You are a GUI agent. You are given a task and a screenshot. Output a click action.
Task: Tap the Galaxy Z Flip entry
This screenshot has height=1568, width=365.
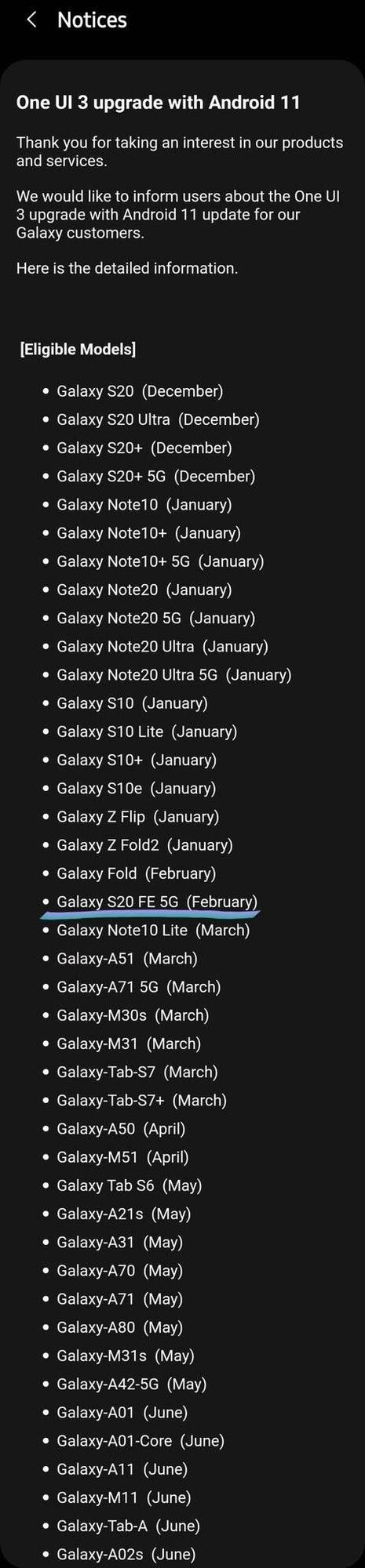coord(137,816)
